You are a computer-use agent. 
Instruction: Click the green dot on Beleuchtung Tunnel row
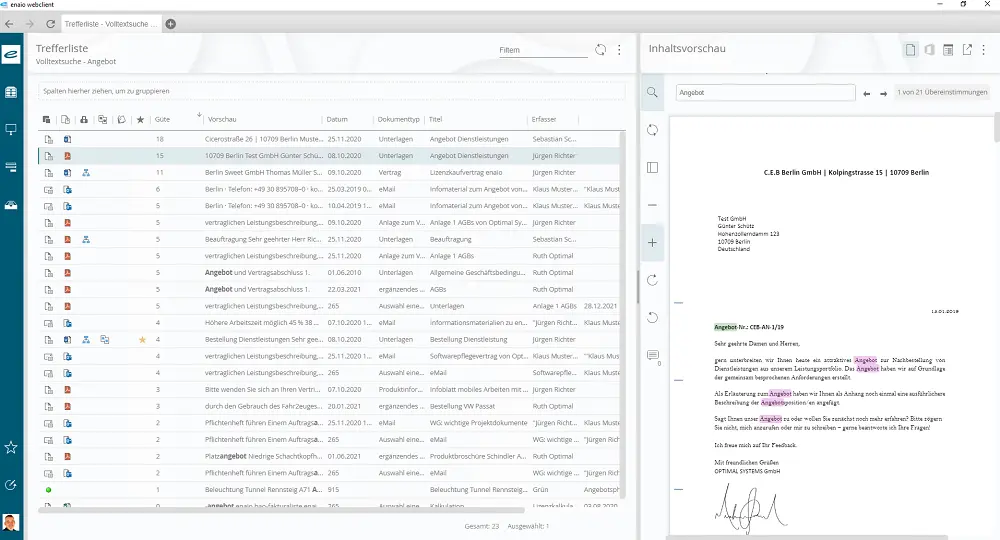pos(48,490)
